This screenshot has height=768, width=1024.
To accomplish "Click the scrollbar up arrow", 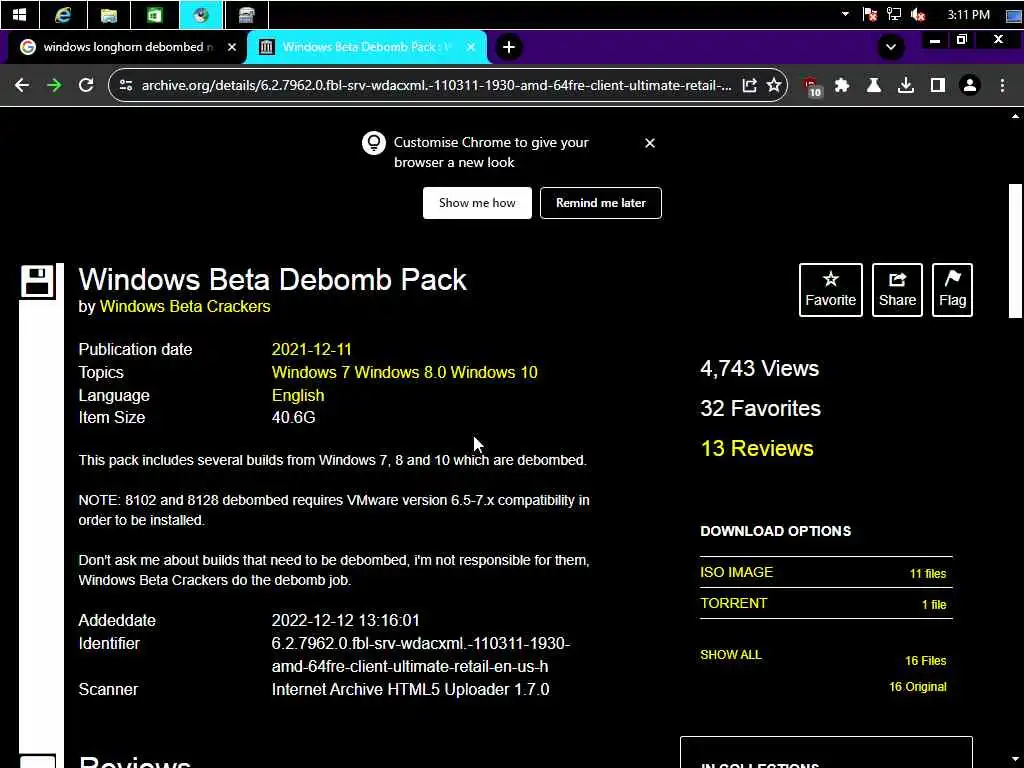I will pyautogui.click(x=1015, y=116).
